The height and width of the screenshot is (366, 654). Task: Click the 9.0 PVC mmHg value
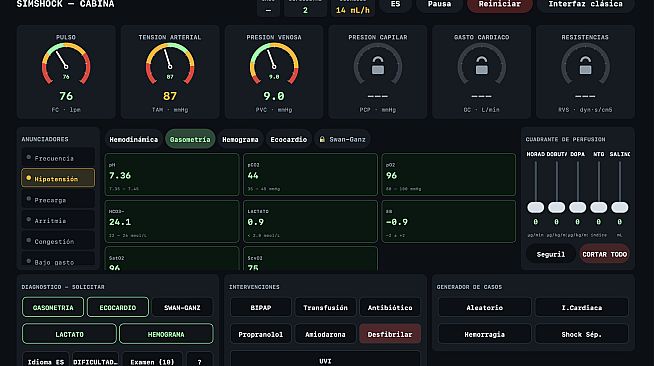point(274,96)
